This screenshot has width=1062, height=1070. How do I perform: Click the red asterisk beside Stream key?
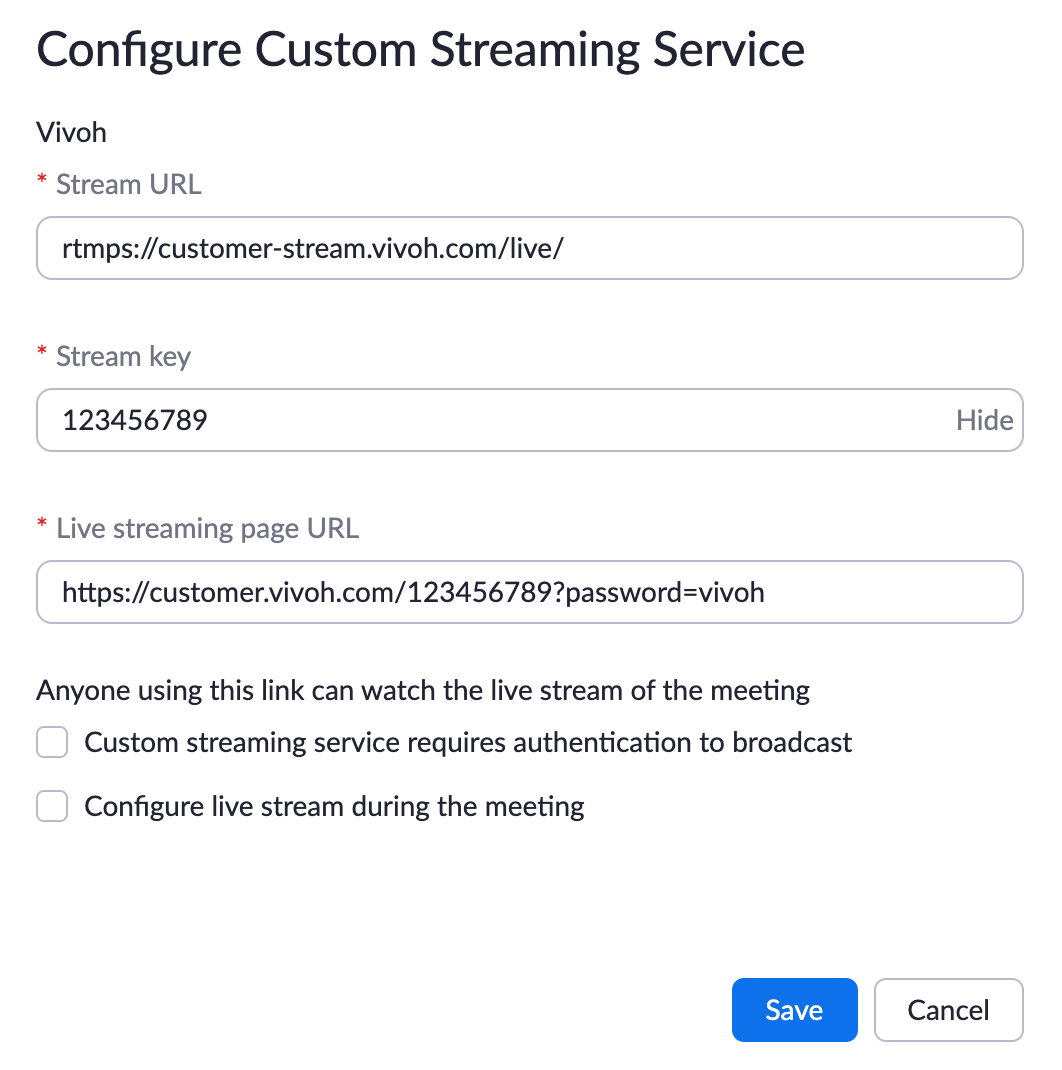[42, 353]
